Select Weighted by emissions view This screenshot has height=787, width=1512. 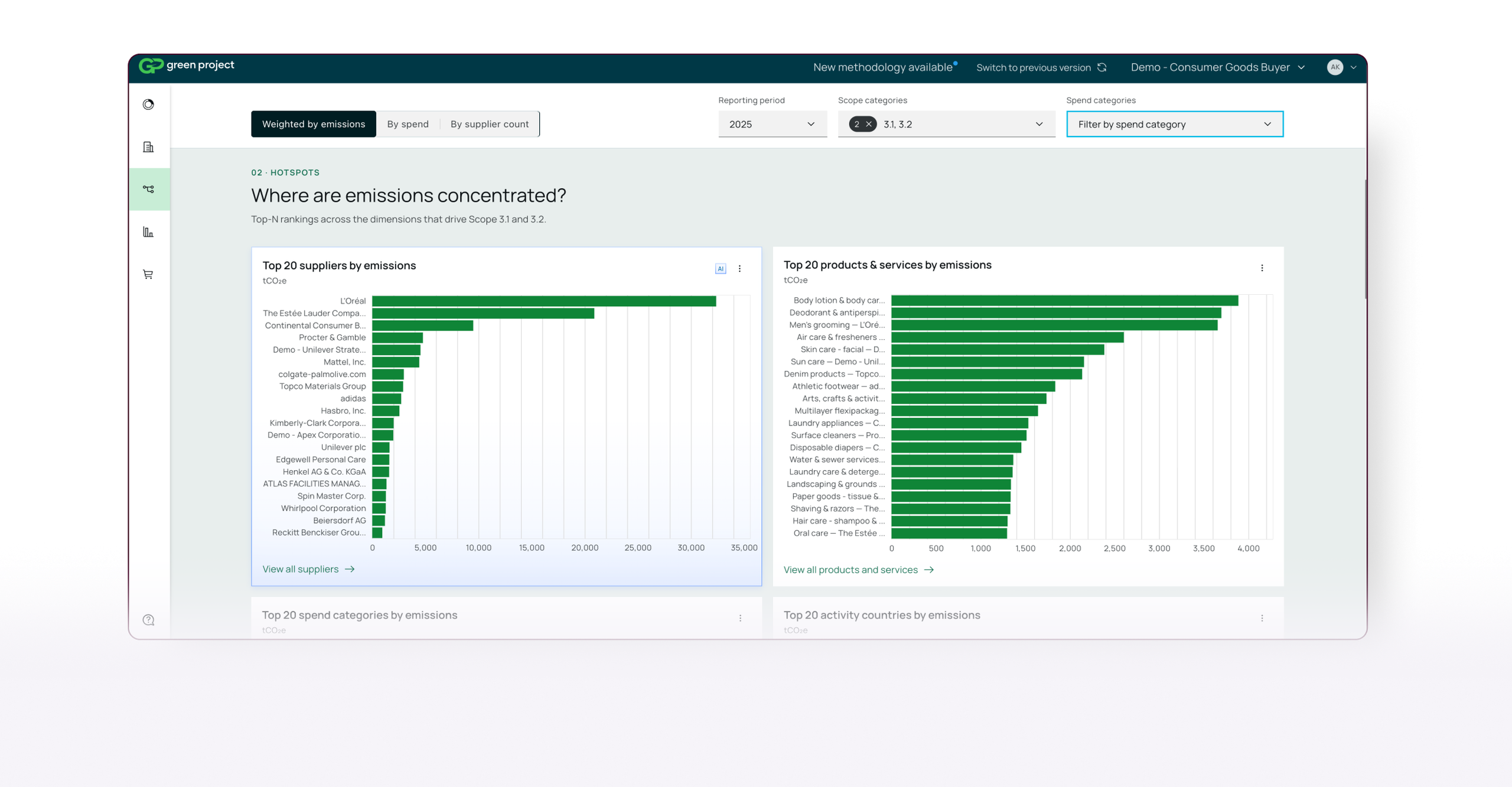coord(314,124)
